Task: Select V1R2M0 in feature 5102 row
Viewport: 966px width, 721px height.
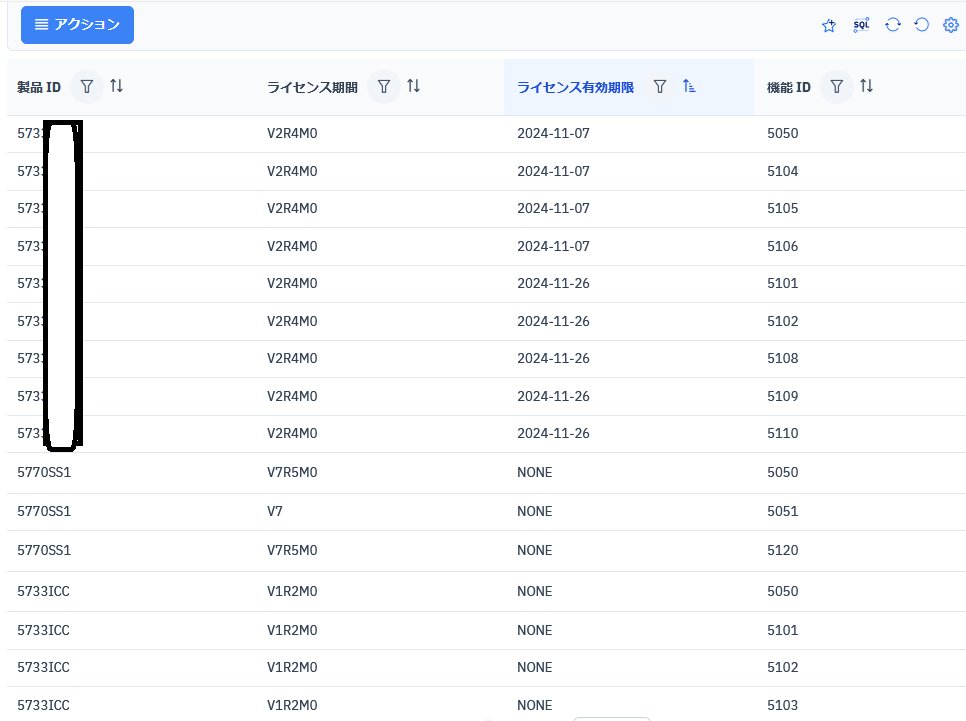Action: coord(292,667)
